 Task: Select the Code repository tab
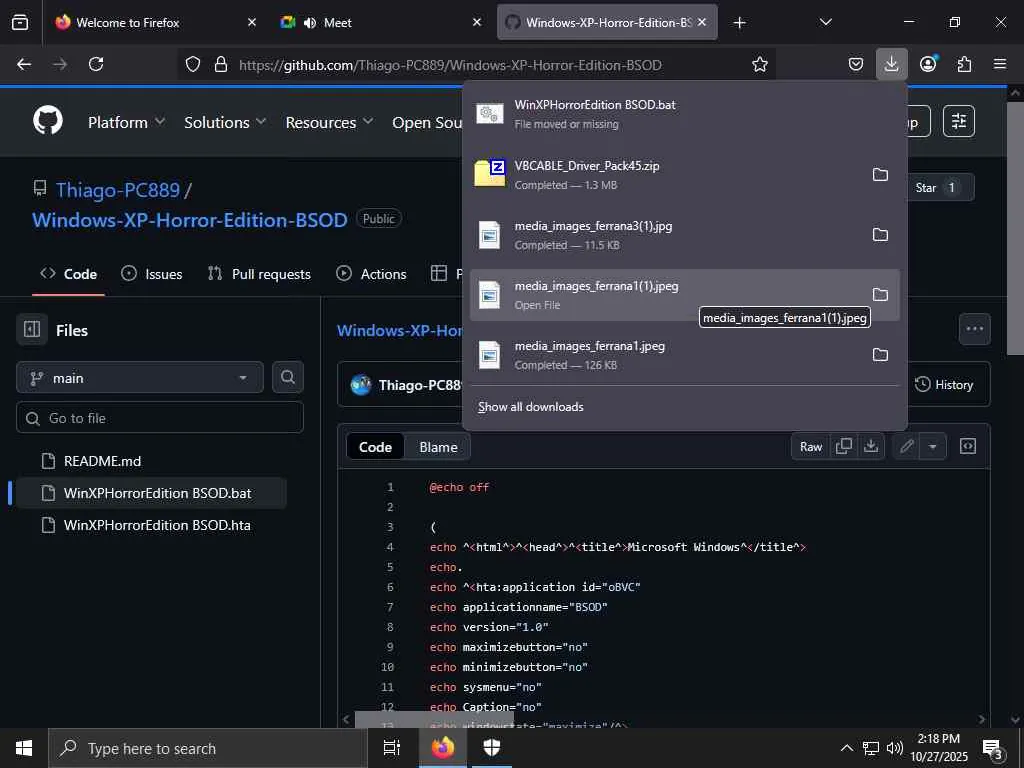(x=69, y=274)
